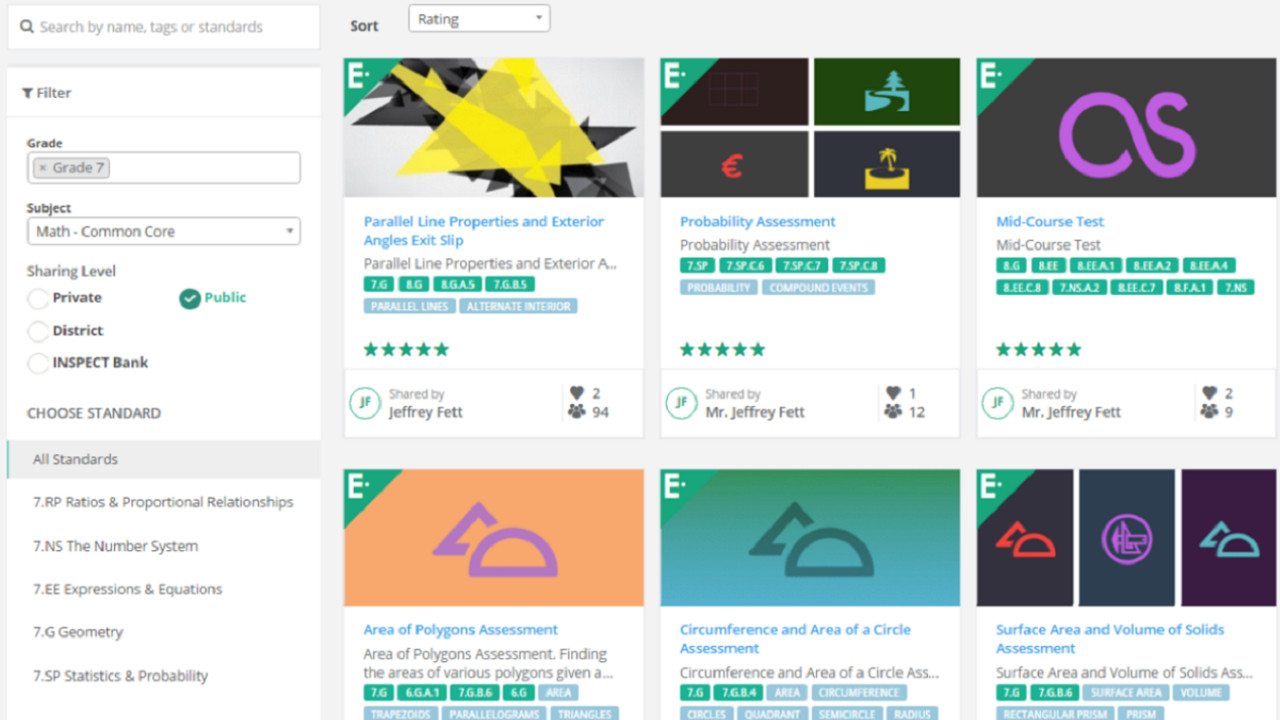The image size is (1280, 720).
Task: Select the Private sharing level
Action: [38, 298]
